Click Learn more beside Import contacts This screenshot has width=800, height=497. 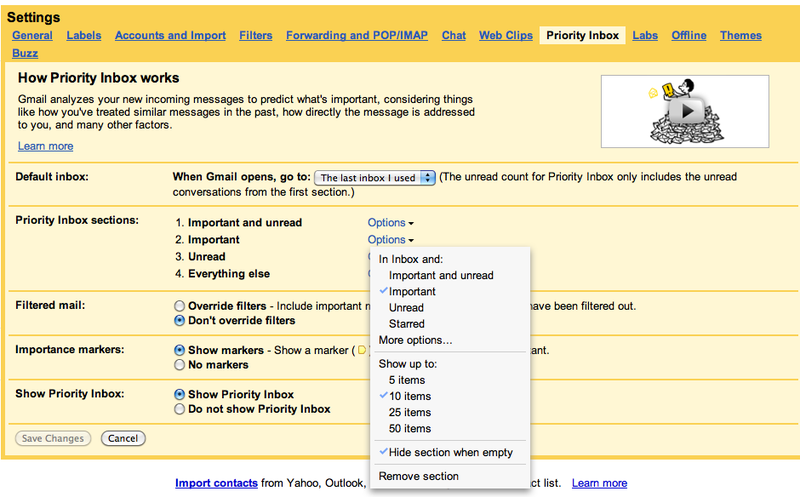(x=599, y=483)
